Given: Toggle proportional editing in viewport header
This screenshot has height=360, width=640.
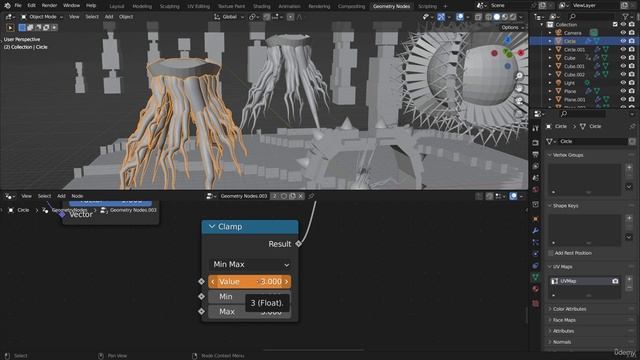Looking at the screenshot, I should (x=290, y=17).
